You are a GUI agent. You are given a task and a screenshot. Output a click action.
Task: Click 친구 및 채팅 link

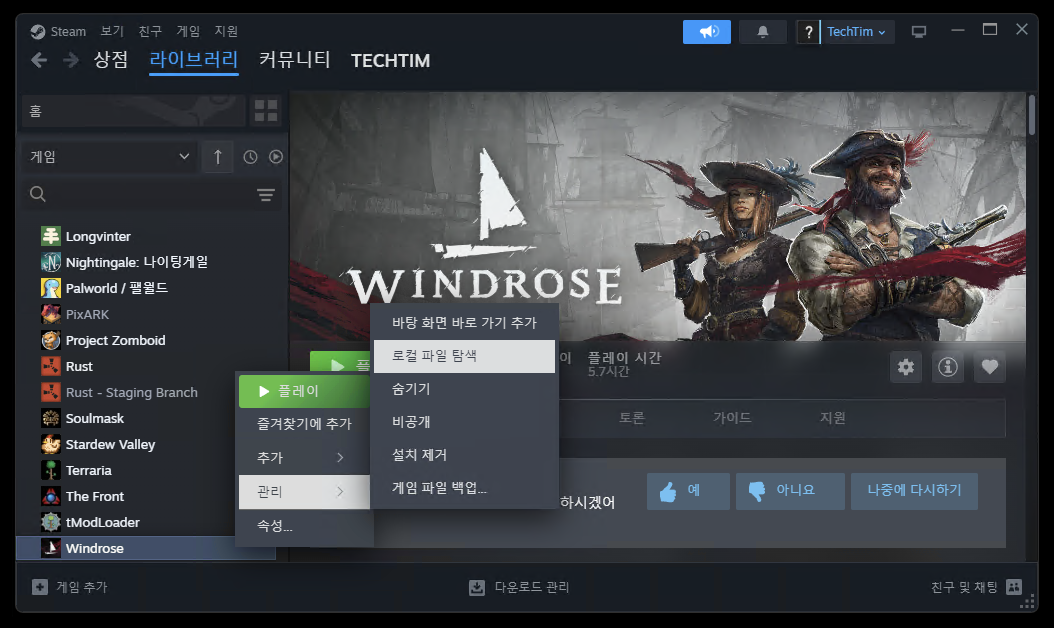964,587
